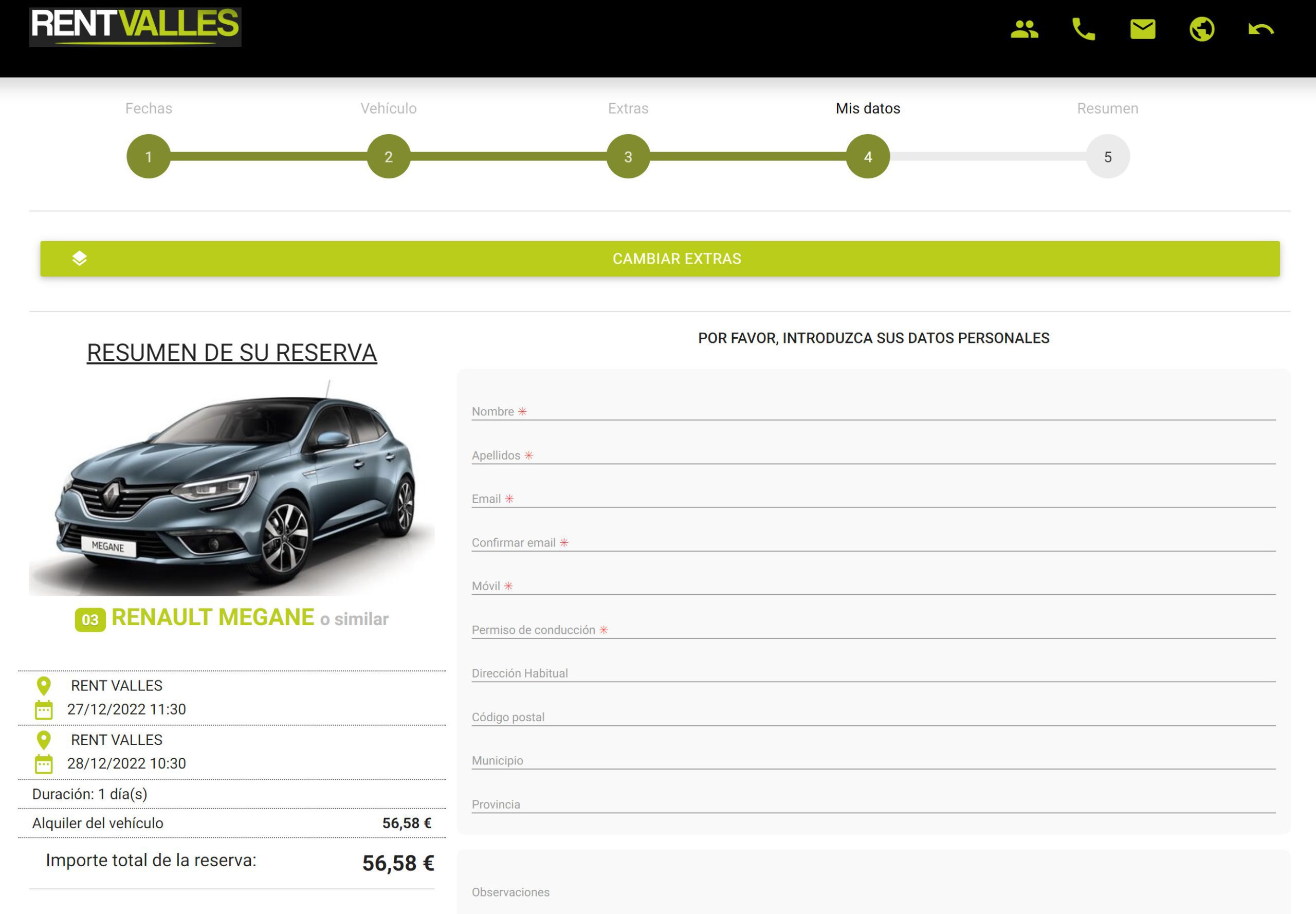Viewport: 1316px width, 914px height.
Task: Focus the Municipio input field
Action: pos(873,760)
